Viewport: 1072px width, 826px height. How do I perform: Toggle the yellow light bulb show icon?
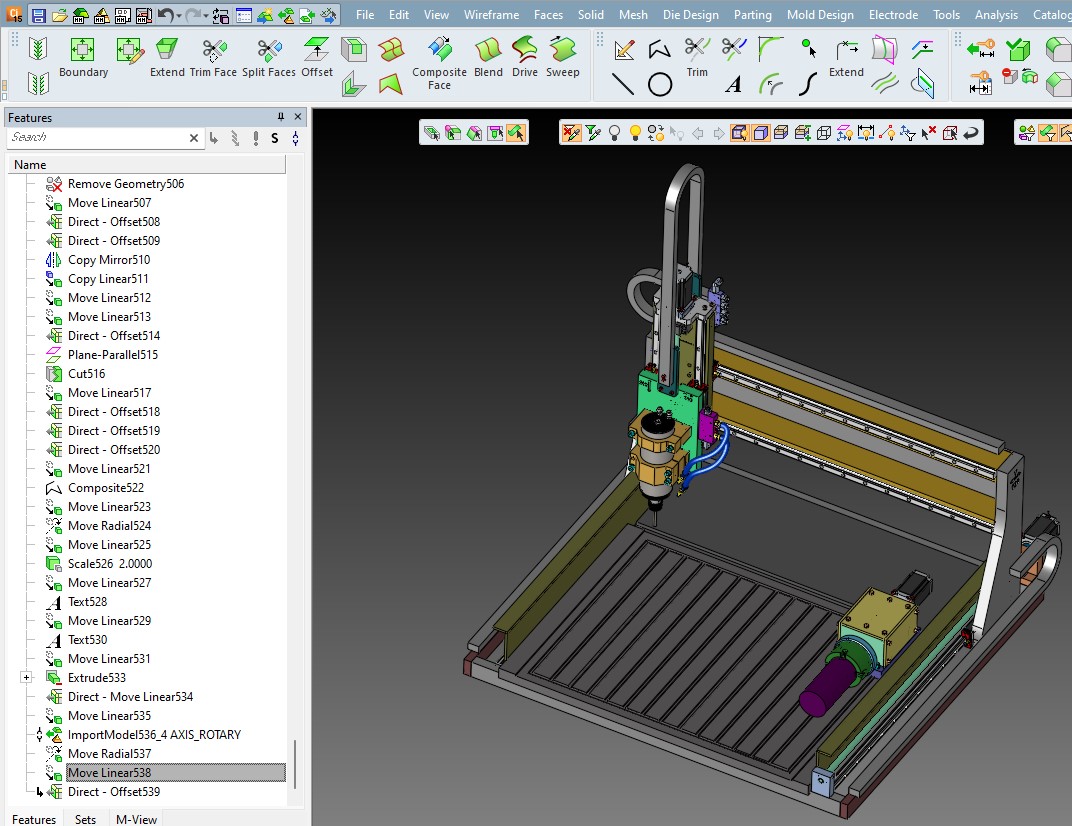click(x=635, y=132)
